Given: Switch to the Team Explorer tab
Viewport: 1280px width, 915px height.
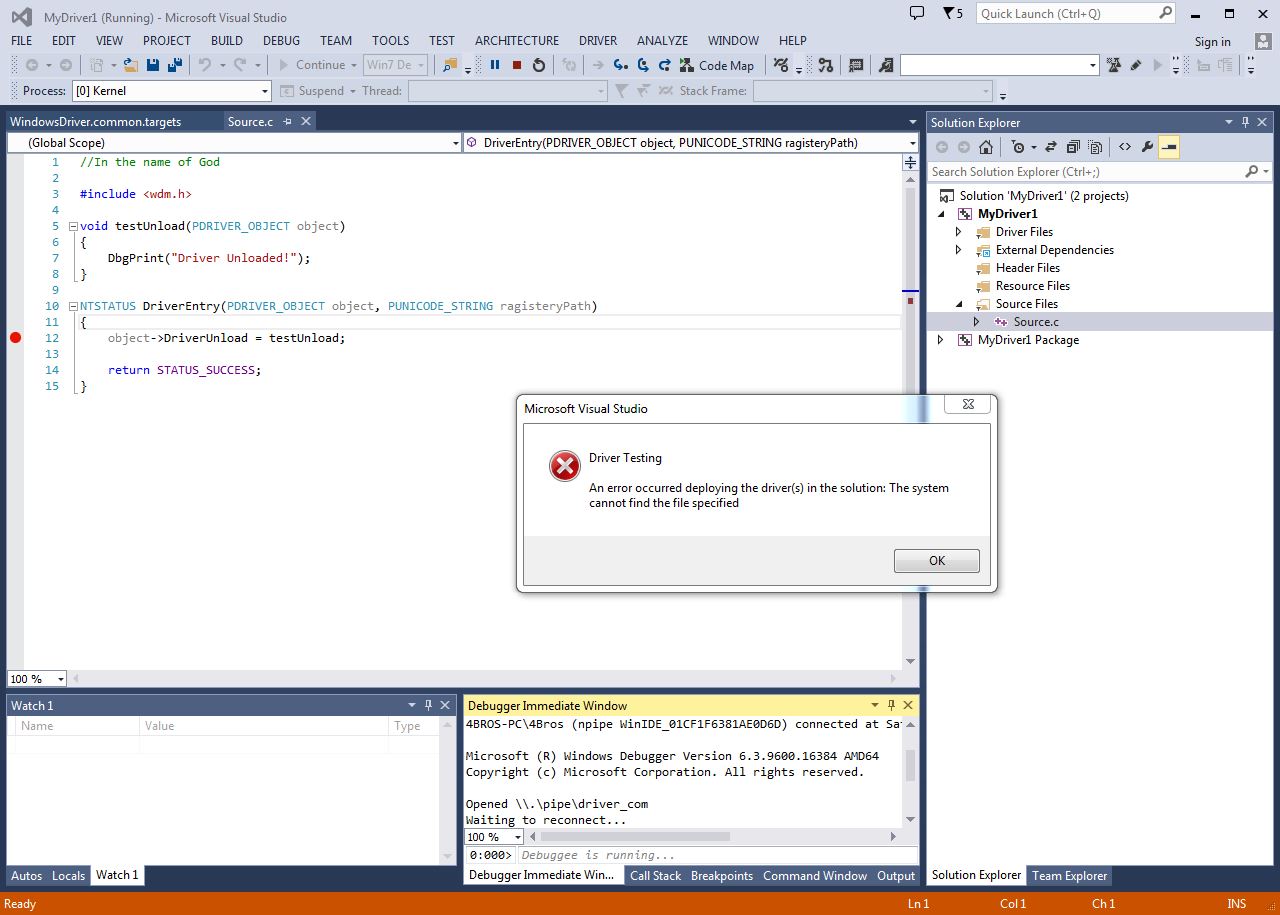Looking at the screenshot, I should (x=1070, y=876).
